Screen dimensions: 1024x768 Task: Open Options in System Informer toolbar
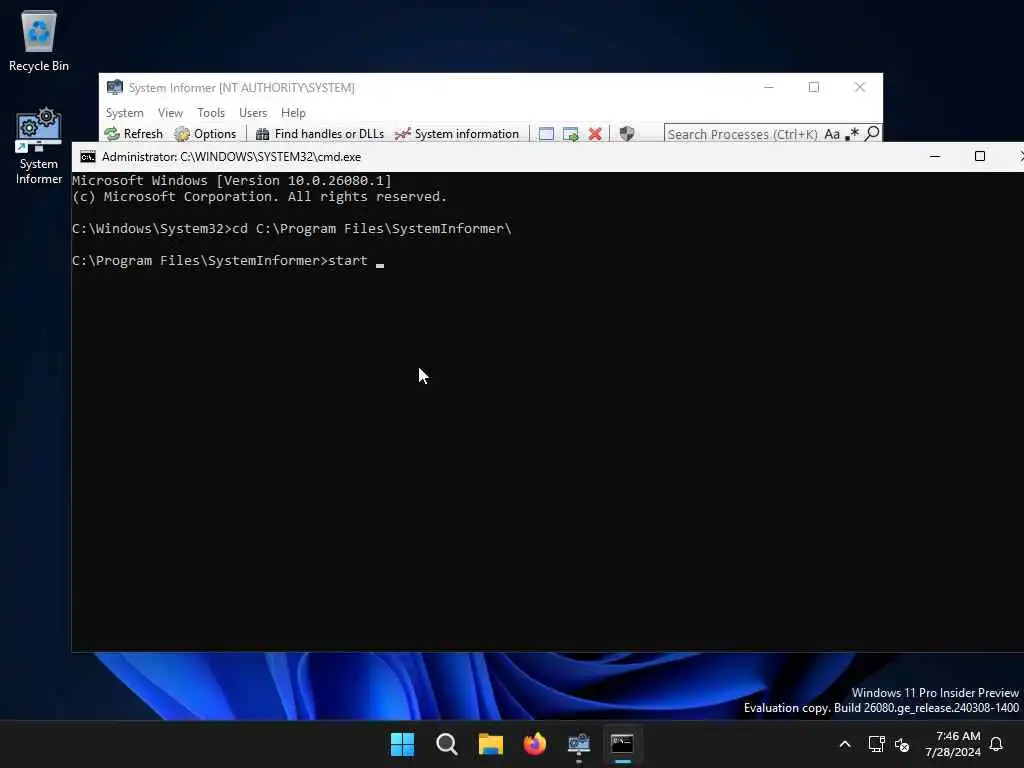pos(206,134)
